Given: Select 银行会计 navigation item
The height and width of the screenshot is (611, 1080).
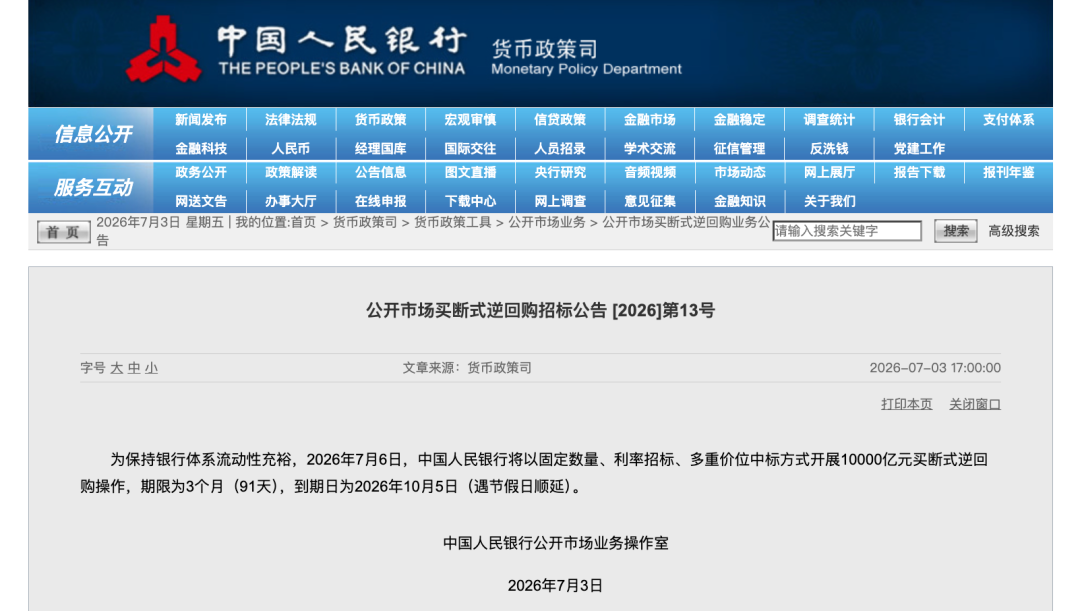Looking at the screenshot, I should point(919,120).
